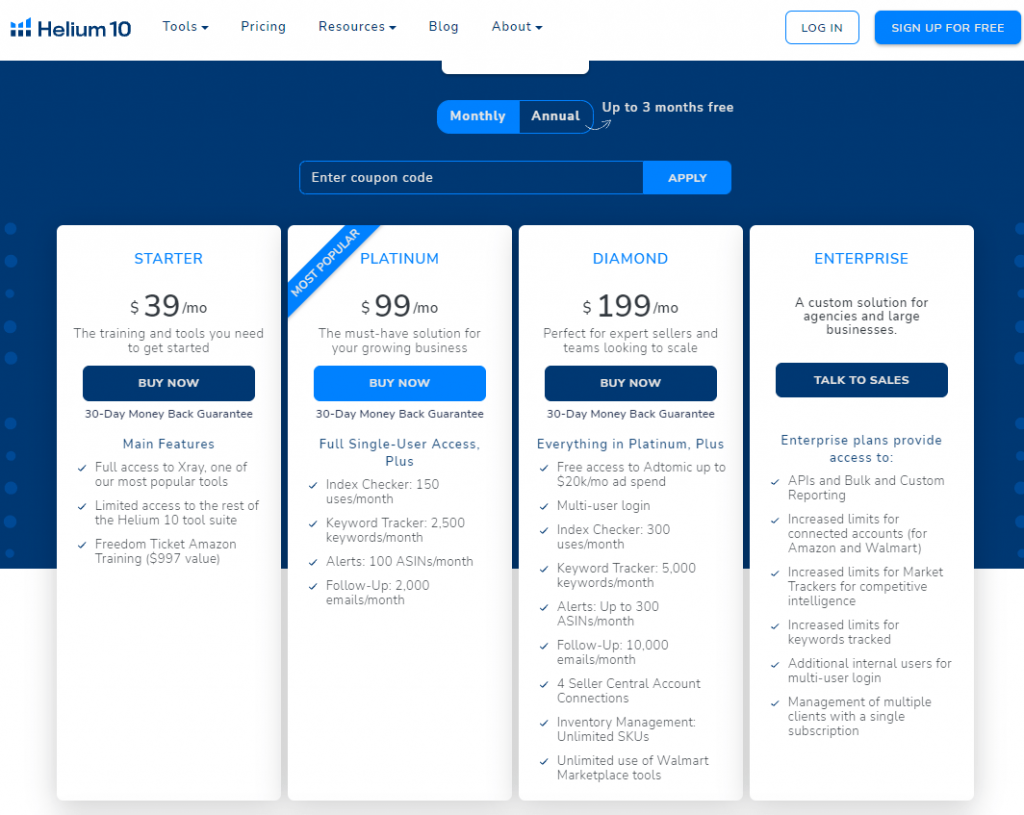Click checkmark beside 'Index Checker: 300'

click(x=544, y=531)
